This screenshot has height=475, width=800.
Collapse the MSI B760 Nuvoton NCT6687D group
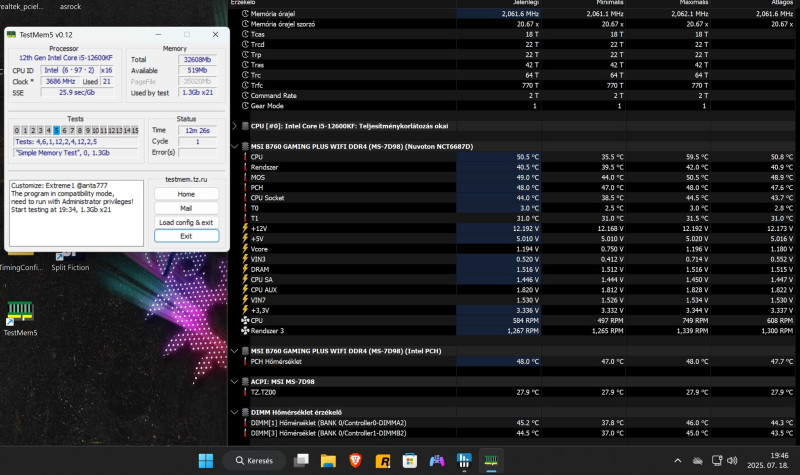click(235, 146)
